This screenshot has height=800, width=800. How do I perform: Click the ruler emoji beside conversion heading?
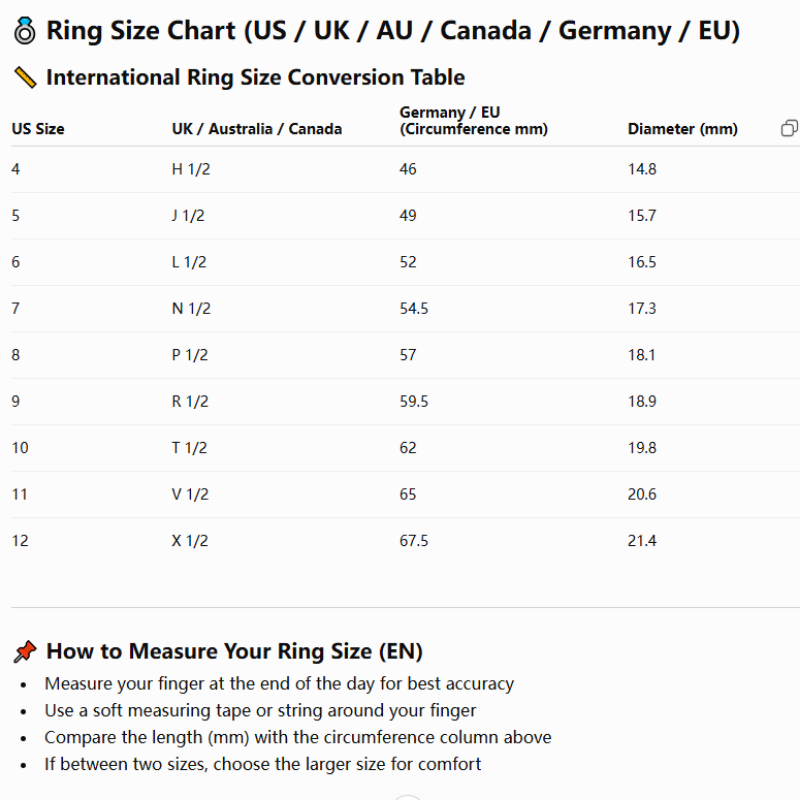point(25,78)
